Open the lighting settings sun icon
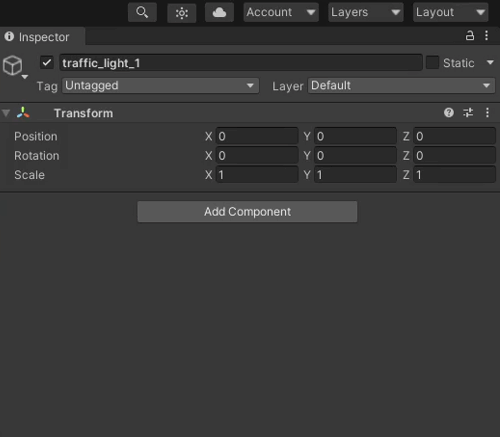Image resolution: width=500 pixels, height=437 pixels. click(x=182, y=13)
